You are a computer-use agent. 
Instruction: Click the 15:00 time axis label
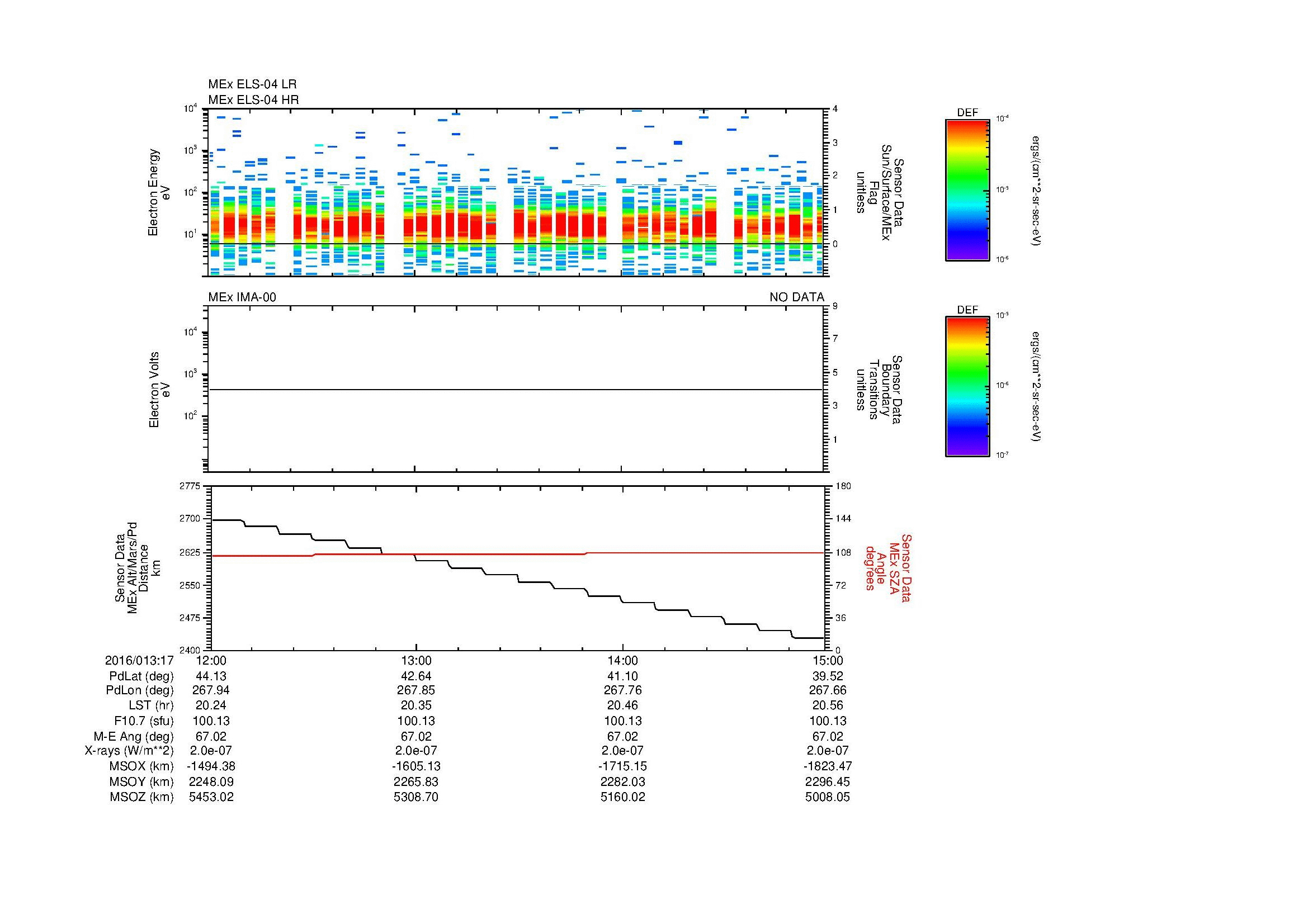(828, 660)
